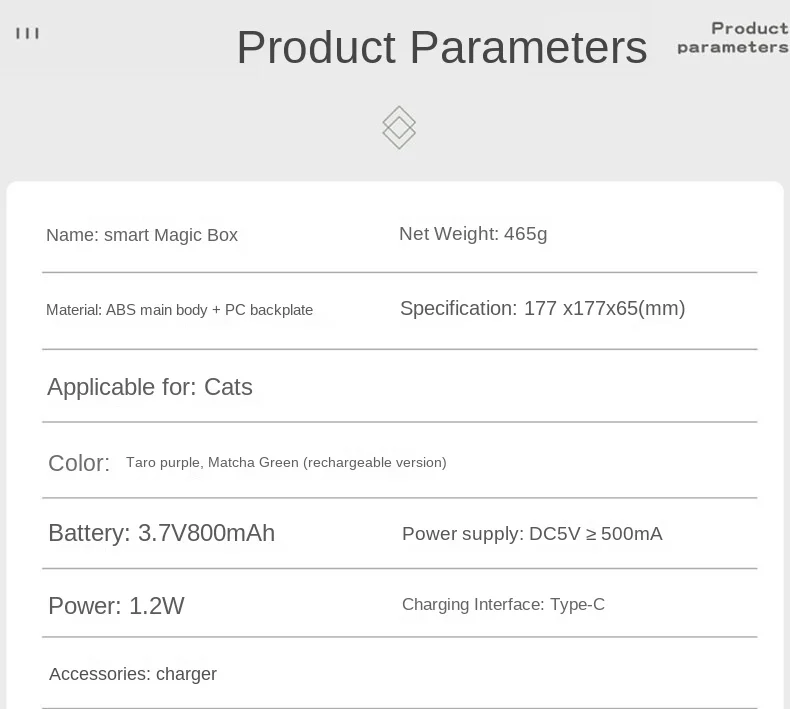The image size is (790, 709).
Task: Click the double diamond icon below the title
Action: (399, 128)
